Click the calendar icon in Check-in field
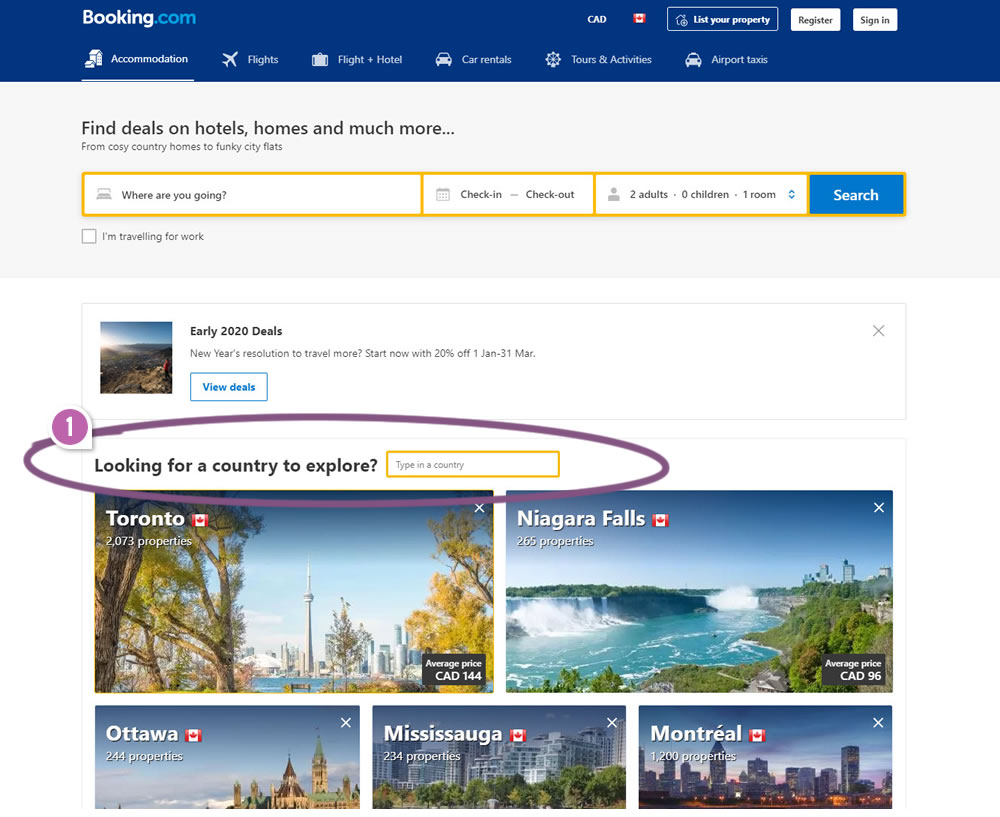1000x817 pixels. pos(443,195)
